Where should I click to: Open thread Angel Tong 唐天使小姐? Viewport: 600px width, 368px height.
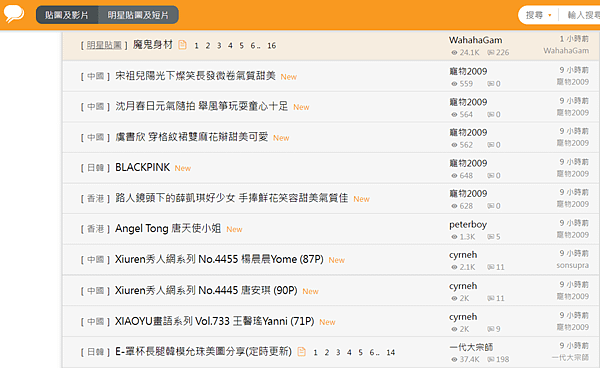click(168, 228)
